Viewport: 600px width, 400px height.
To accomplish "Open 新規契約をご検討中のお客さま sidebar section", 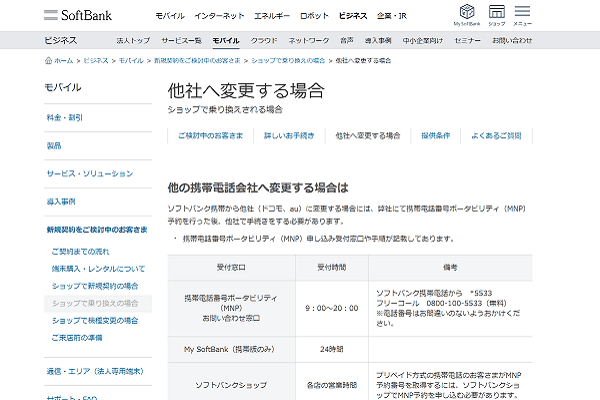I will (97, 229).
